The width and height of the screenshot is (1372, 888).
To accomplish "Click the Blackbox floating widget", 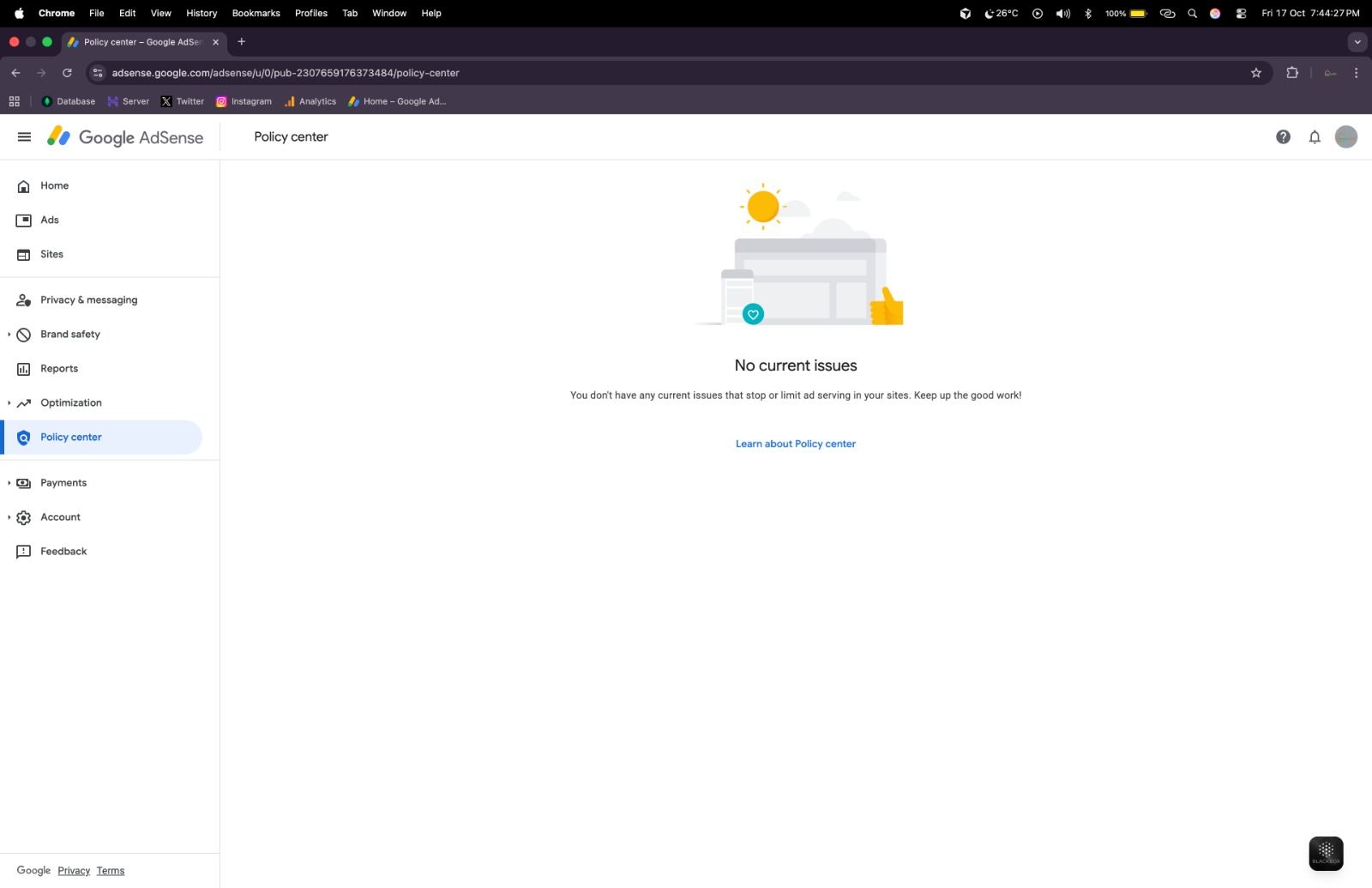I will click(x=1326, y=854).
